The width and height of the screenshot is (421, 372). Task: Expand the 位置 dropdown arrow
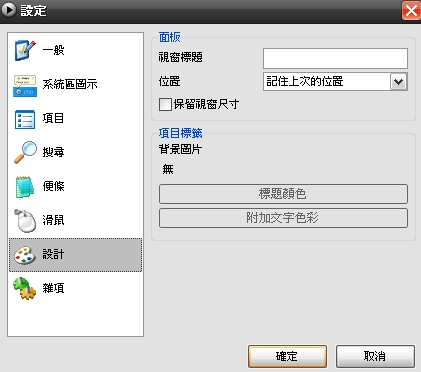pyautogui.click(x=399, y=82)
